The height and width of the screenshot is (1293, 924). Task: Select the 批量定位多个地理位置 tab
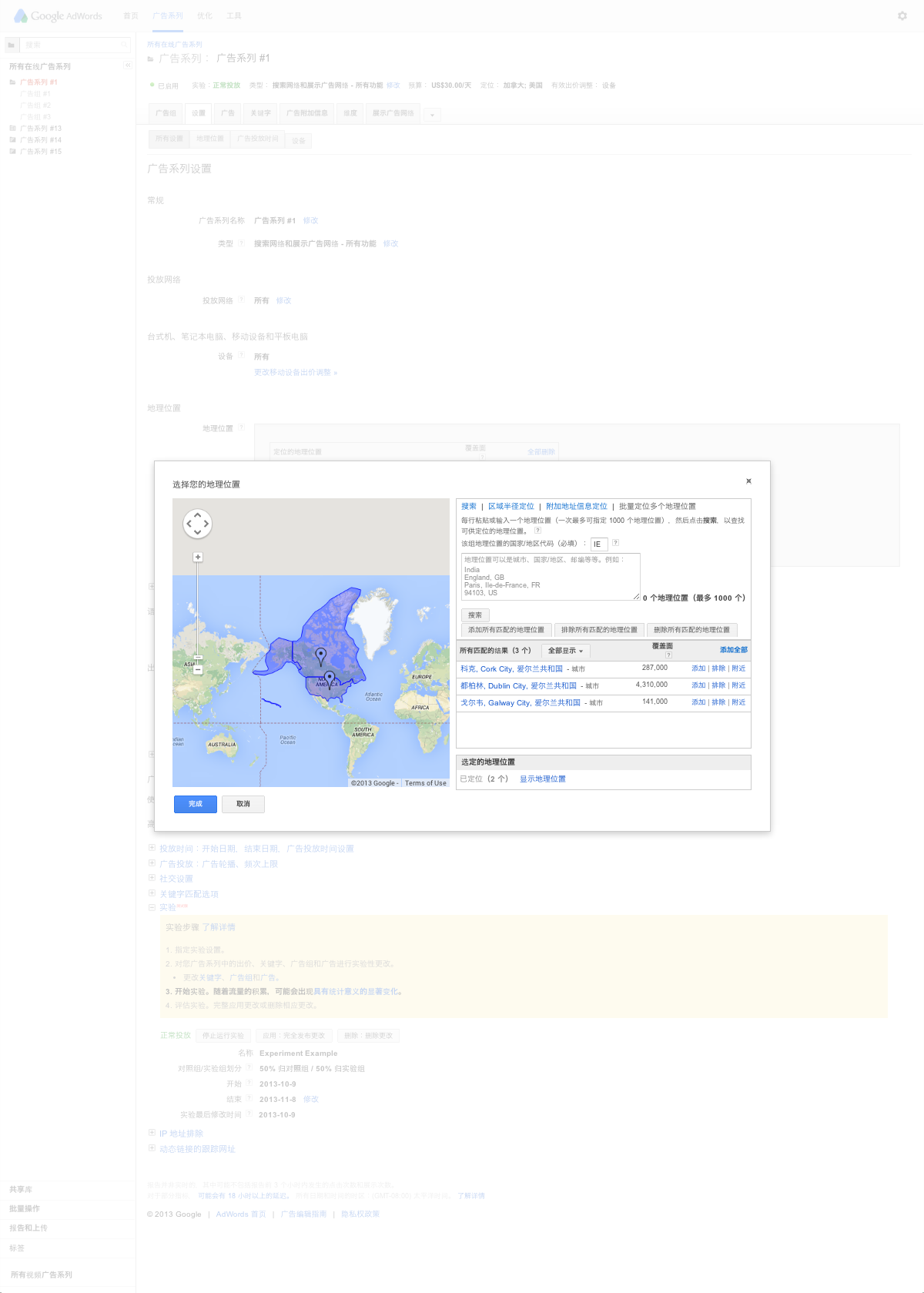pyautogui.click(x=658, y=507)
